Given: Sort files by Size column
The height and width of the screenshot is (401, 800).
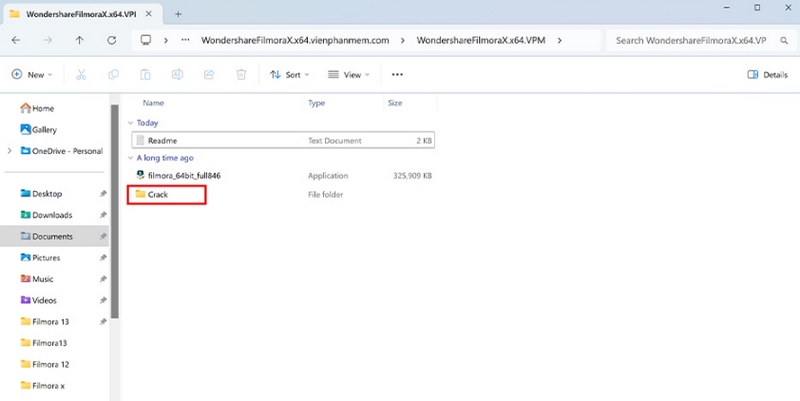Looking at the screenshot, I should click(x=395, y=103).
